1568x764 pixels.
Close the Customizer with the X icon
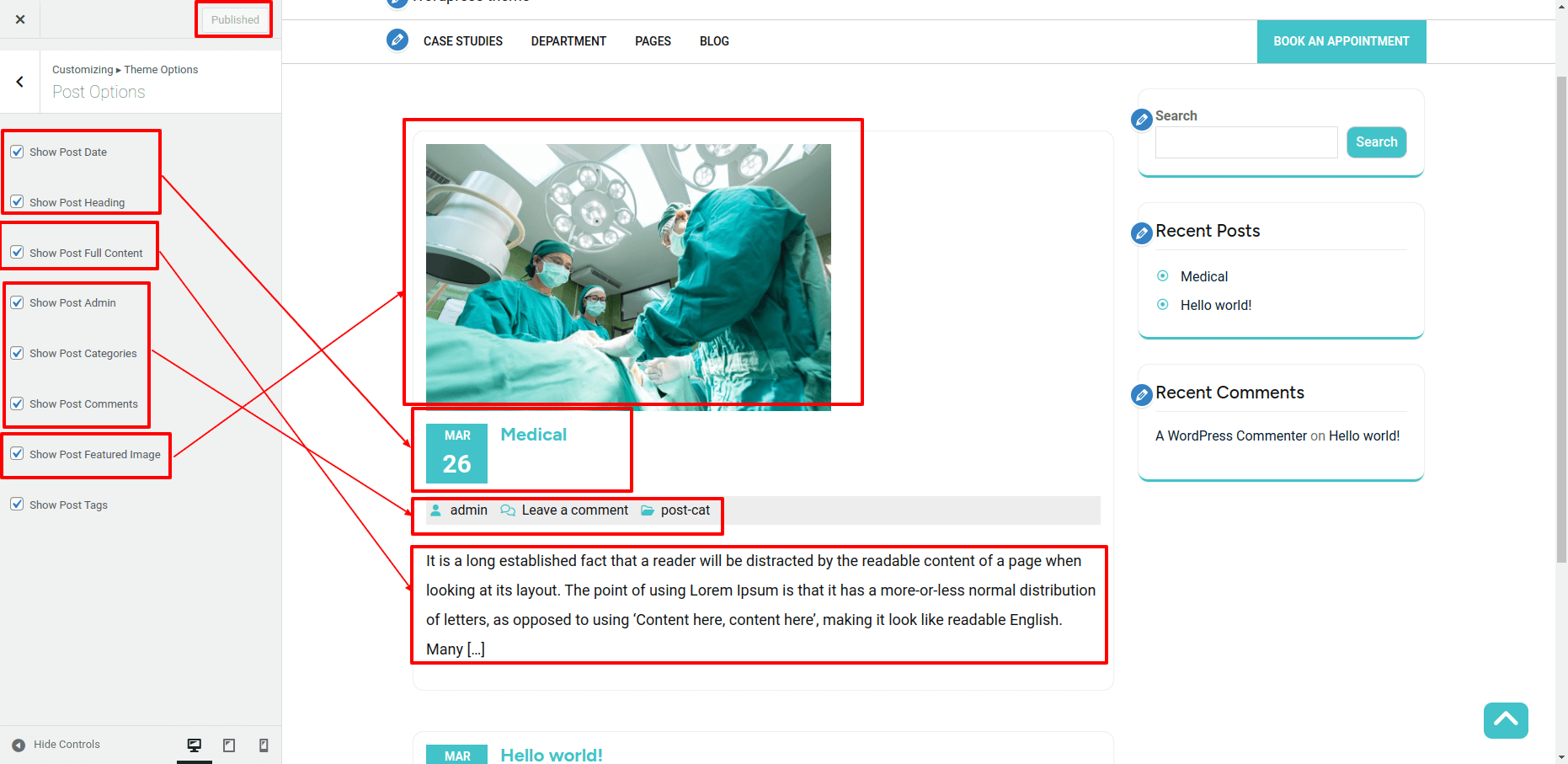point(20,19)
